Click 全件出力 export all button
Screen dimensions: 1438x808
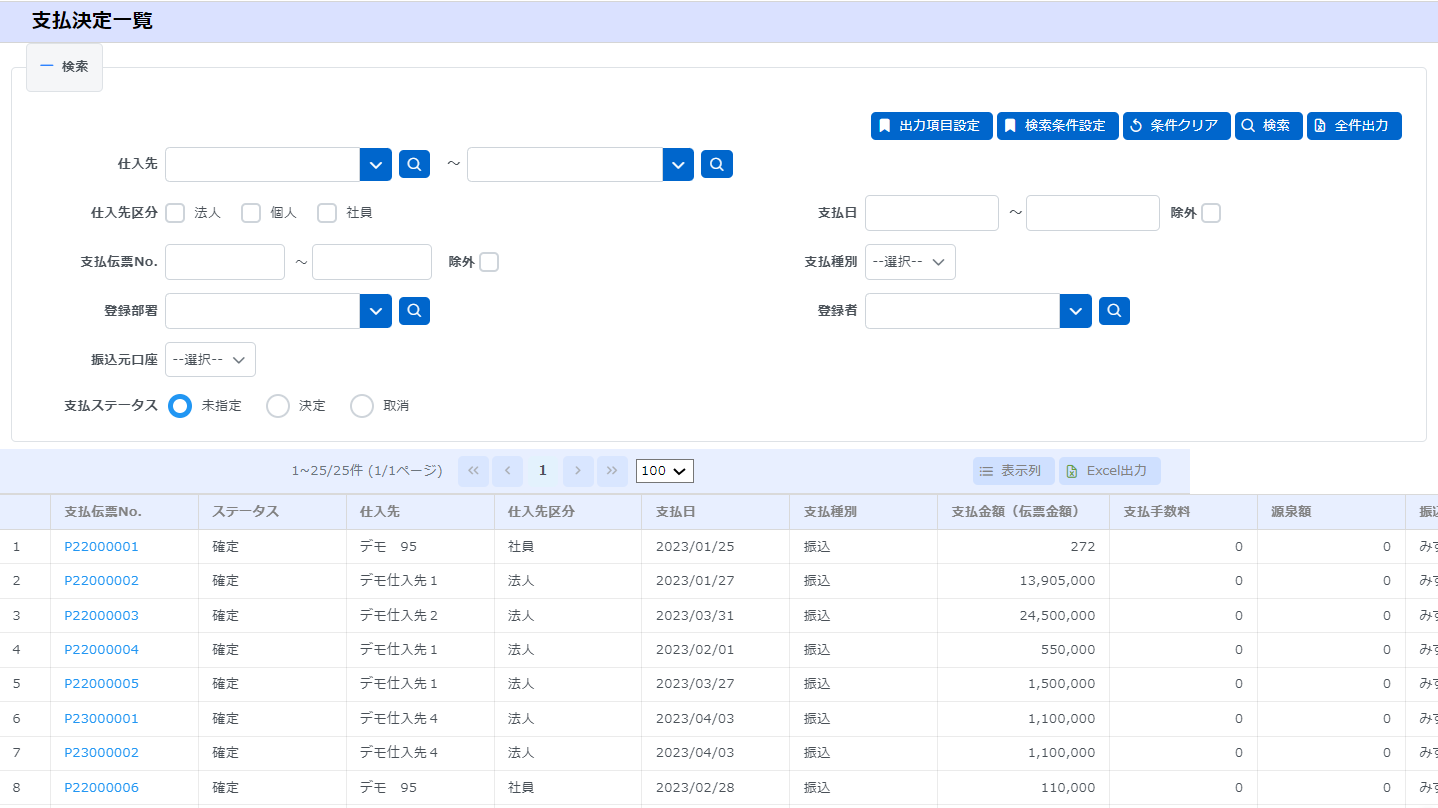pyautogui.click(x=1354, y=126)
